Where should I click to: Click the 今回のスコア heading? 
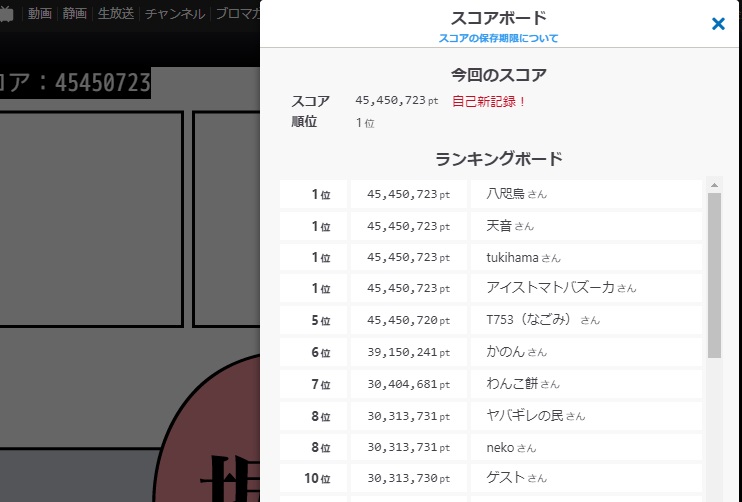pyautogui.click(x=498, y=75)
